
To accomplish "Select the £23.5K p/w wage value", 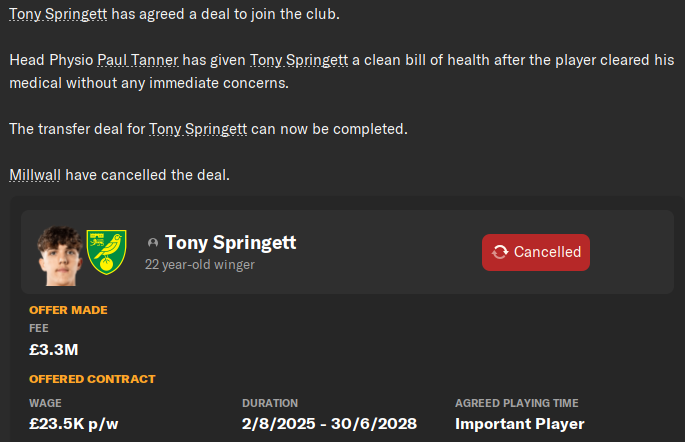I will coord(74,424).
